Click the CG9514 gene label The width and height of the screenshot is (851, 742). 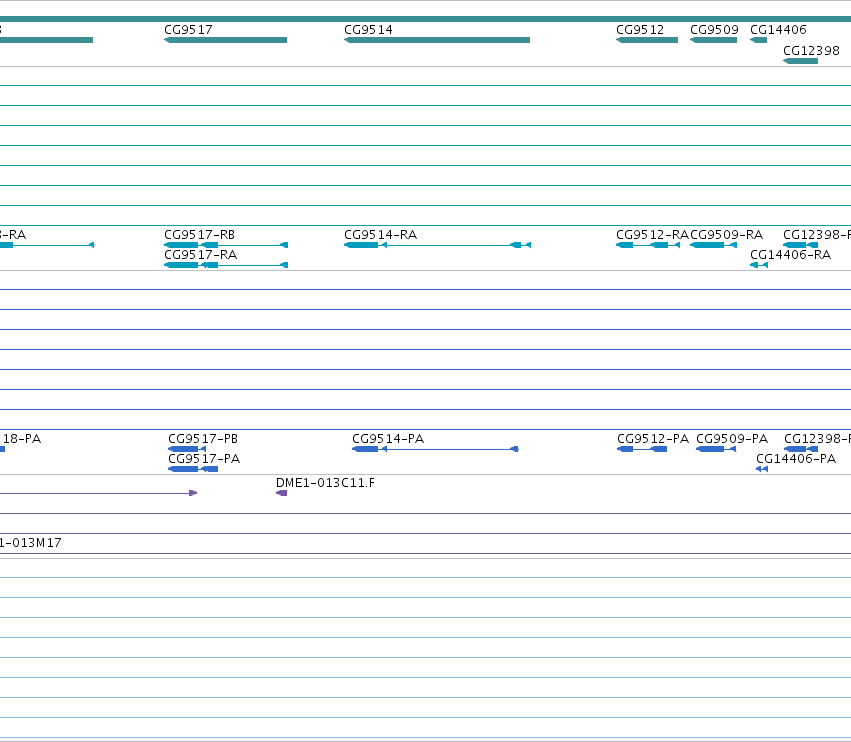point(369,30)
